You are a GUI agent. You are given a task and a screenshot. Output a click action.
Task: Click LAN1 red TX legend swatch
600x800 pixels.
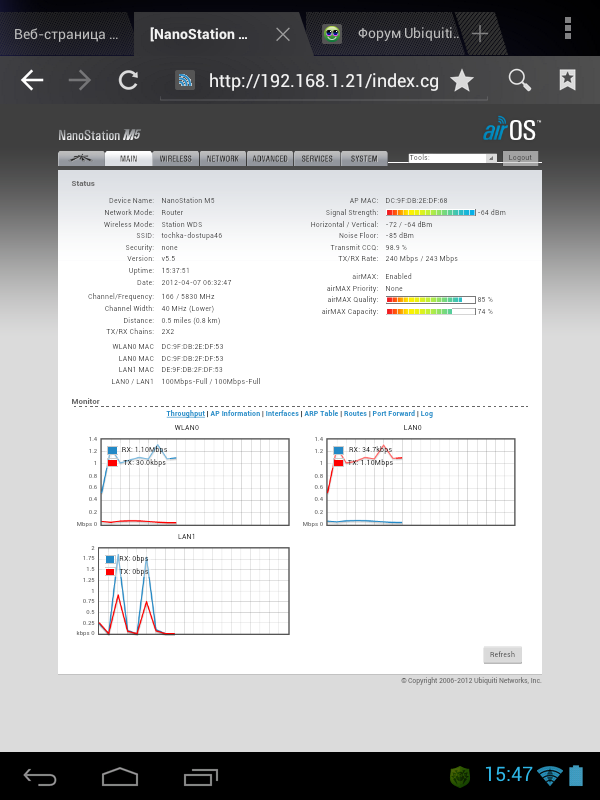pyautogui.click(x=110, y=572)
